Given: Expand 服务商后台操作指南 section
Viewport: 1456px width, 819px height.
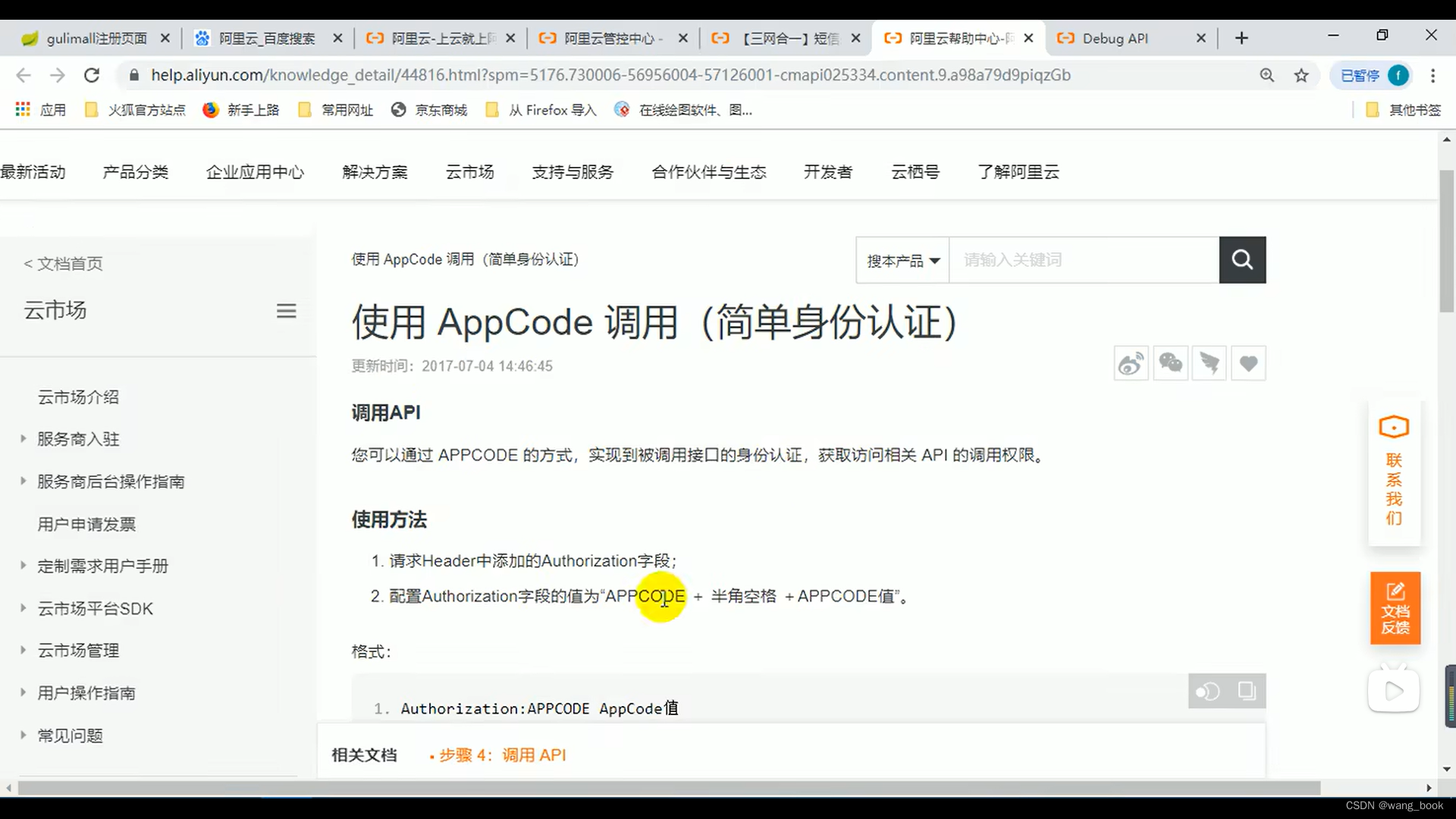Looking at the screenshot, I should [x=23, y=481].
